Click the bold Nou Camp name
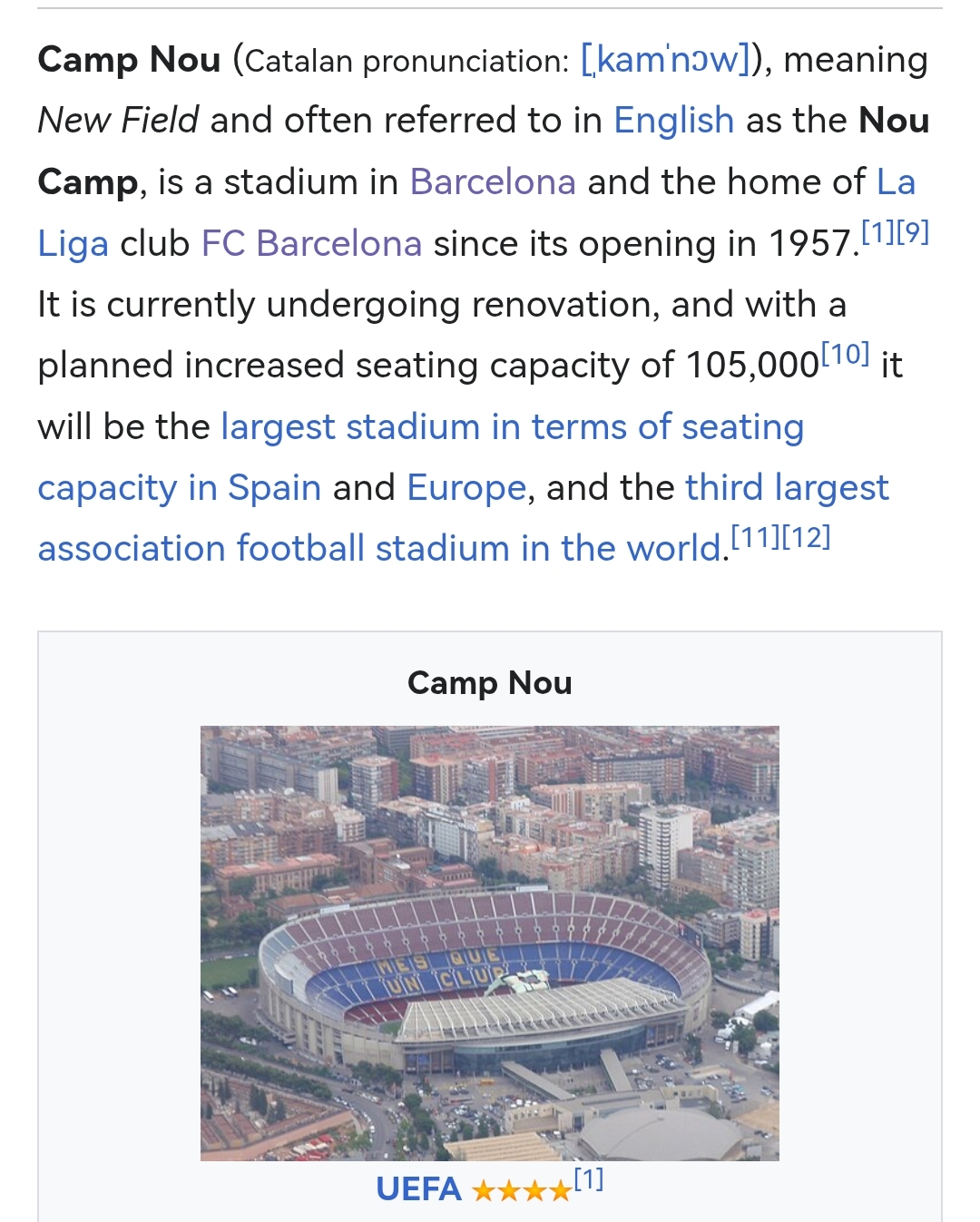This screenshot has width=980, height=1222. click(893, 121)
